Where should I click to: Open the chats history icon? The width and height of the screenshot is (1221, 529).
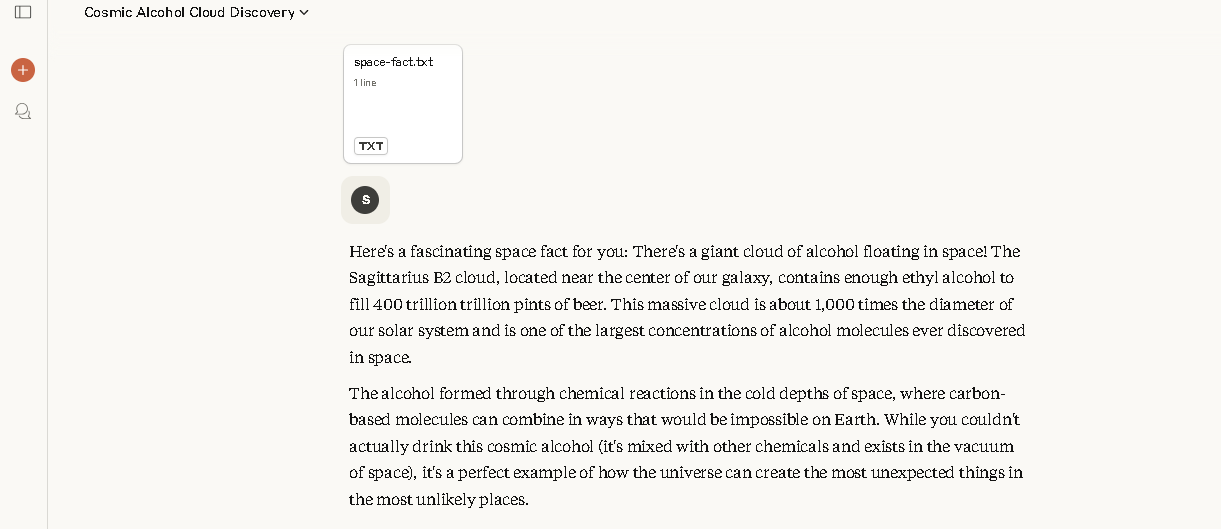click(23, 111)
